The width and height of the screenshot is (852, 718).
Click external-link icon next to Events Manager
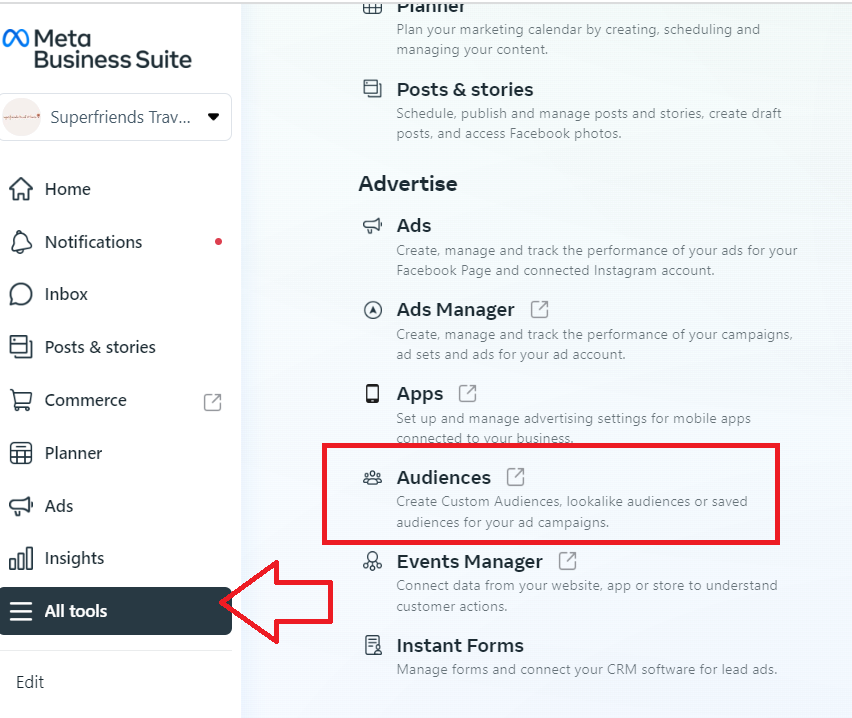point(568,560)
